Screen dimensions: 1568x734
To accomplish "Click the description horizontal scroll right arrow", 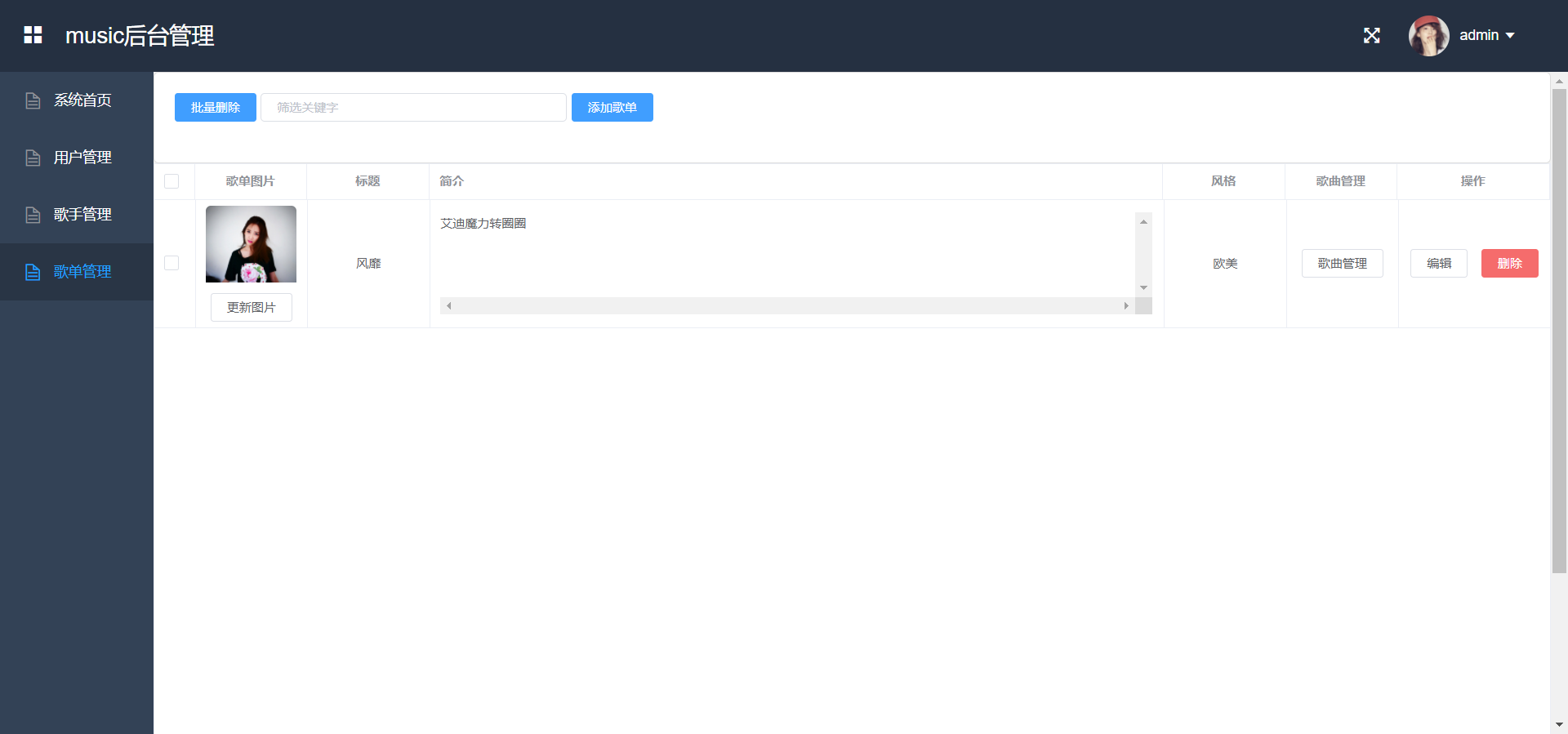I will click(x=1126, y=305).
